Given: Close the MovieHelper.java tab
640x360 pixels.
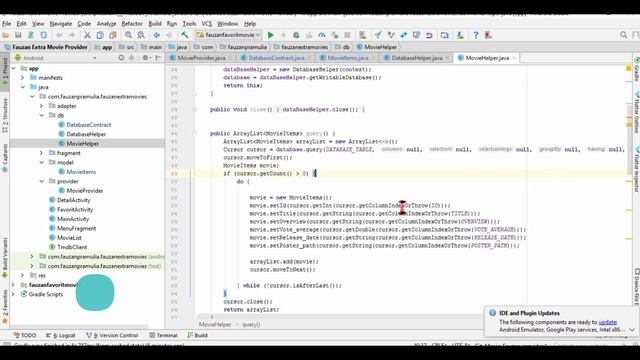Looking at the screenshot, I should [514, 58].
